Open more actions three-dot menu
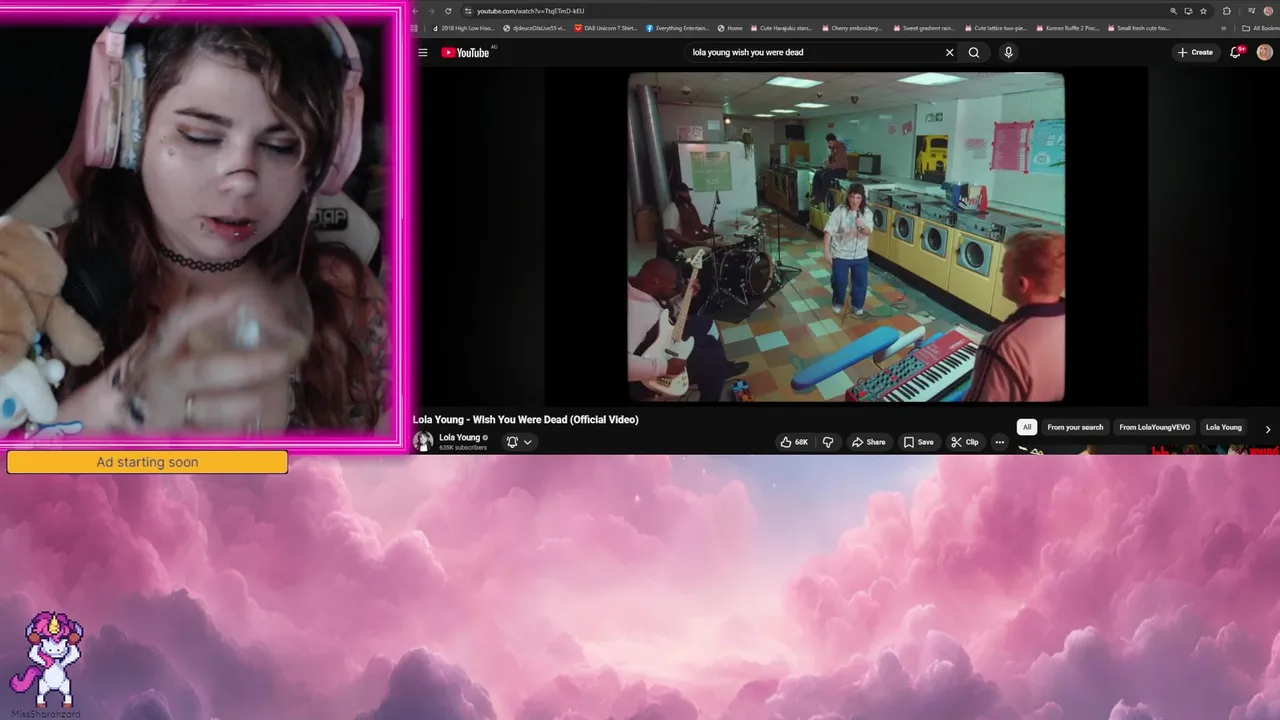Viewport: 1280px width, 720px height. click(999, 442)
